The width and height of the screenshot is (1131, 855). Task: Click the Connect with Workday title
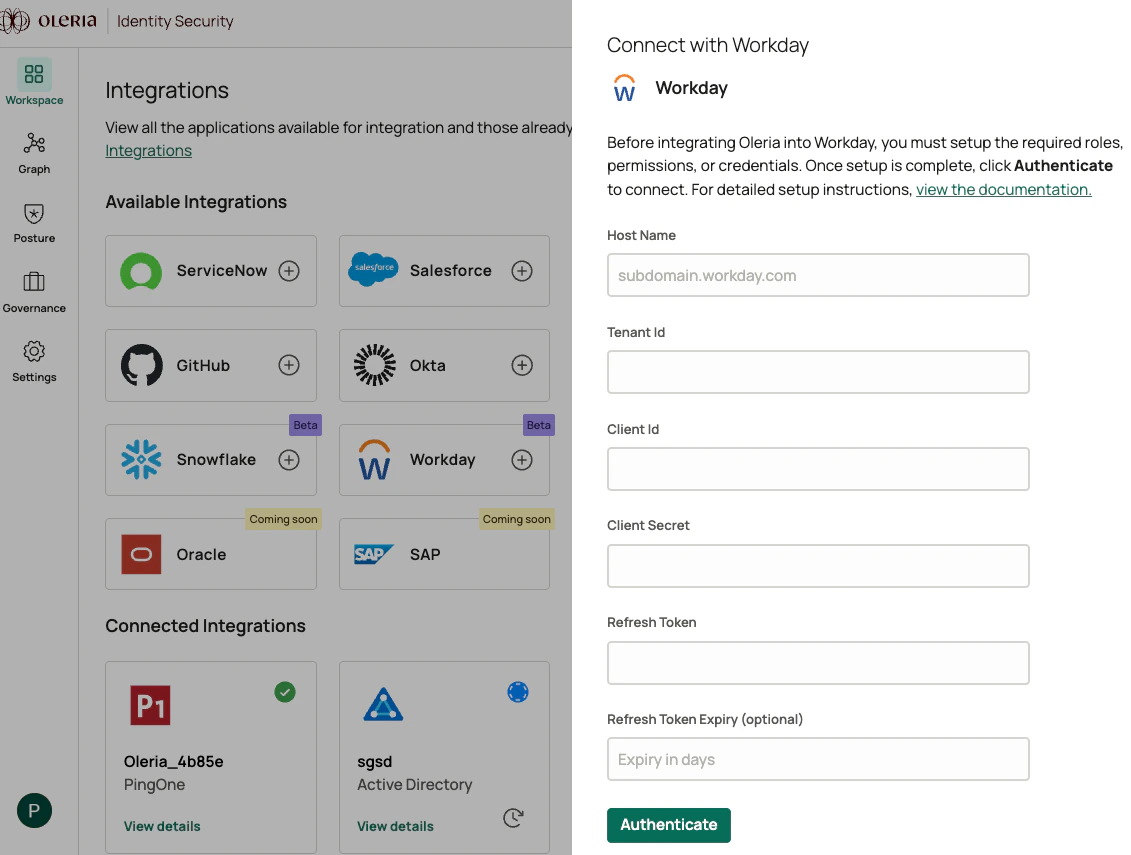click(708, 45)
